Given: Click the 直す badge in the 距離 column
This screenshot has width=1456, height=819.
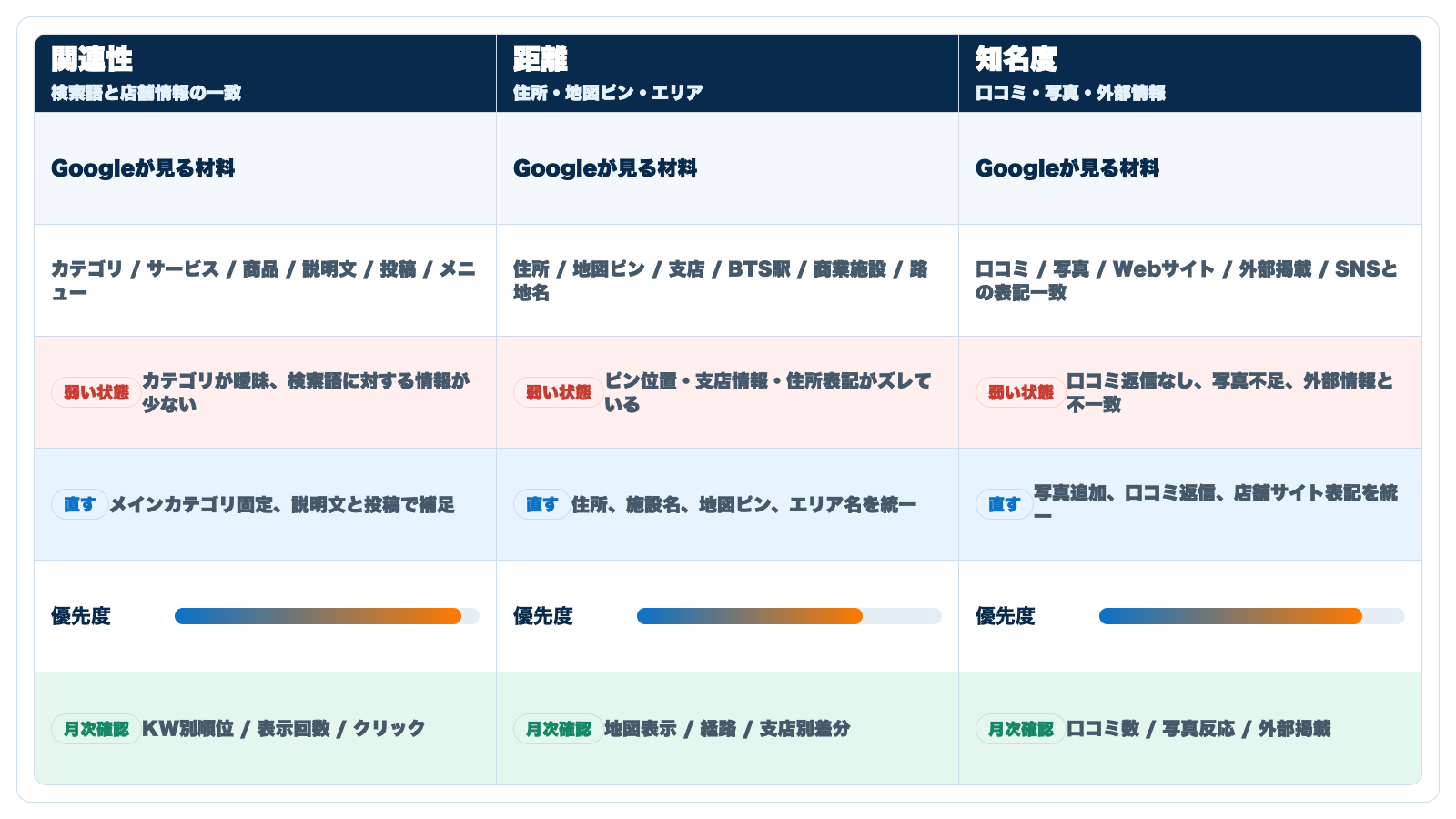Looking at the screenshot, I should click(x=541, y=504).
